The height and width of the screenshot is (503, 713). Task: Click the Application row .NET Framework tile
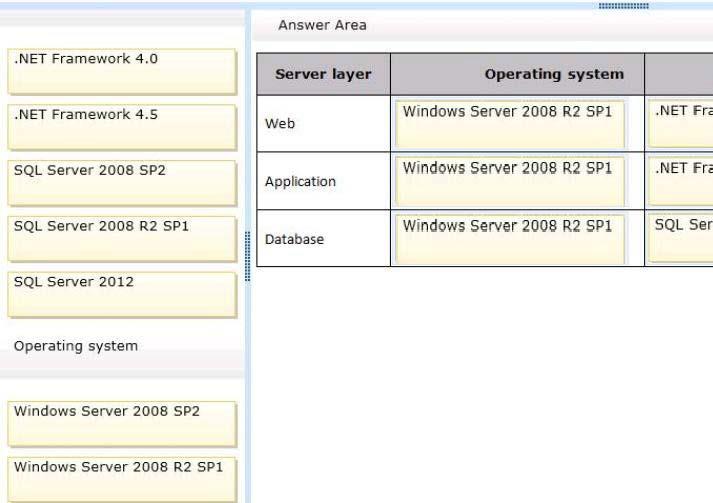[x=681, y=181]
